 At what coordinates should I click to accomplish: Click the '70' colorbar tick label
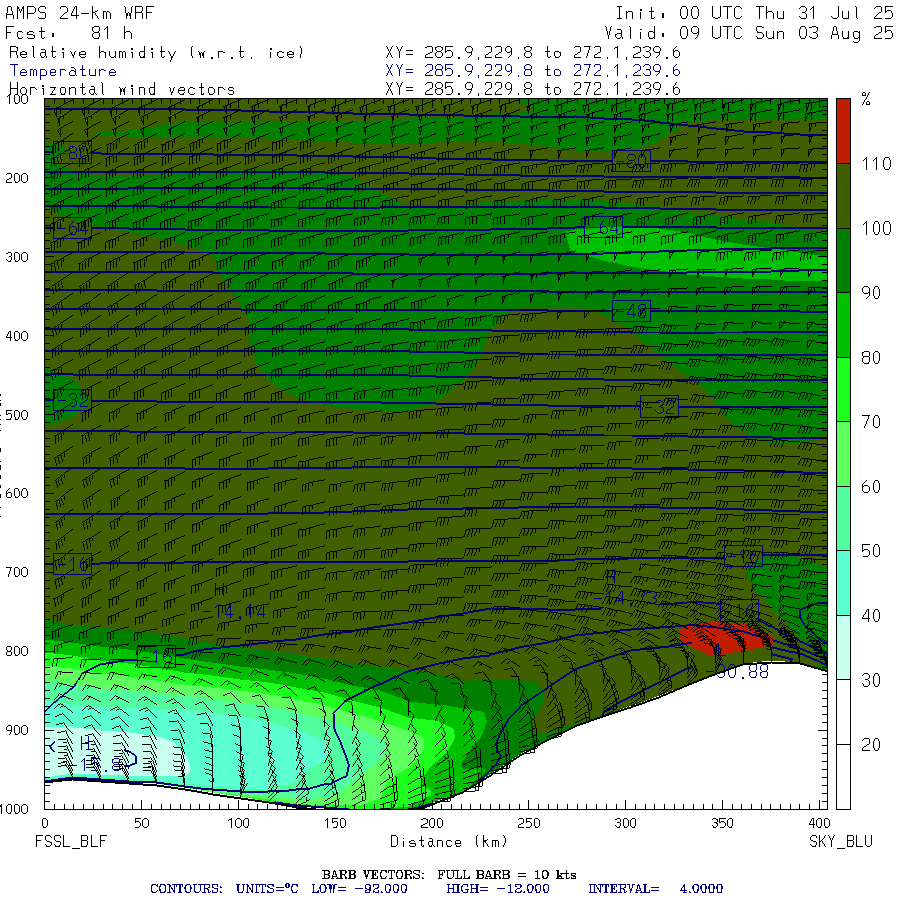[871, 422]
